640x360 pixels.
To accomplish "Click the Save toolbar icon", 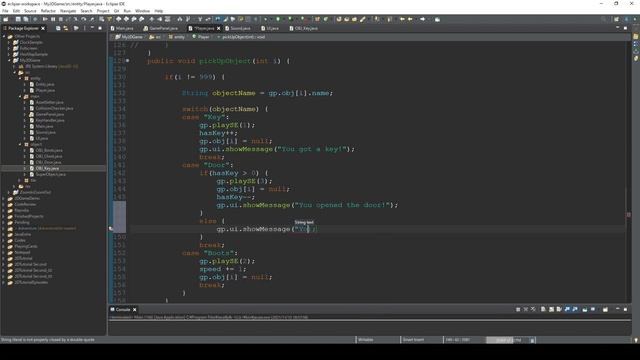I will tap(18, 19).
